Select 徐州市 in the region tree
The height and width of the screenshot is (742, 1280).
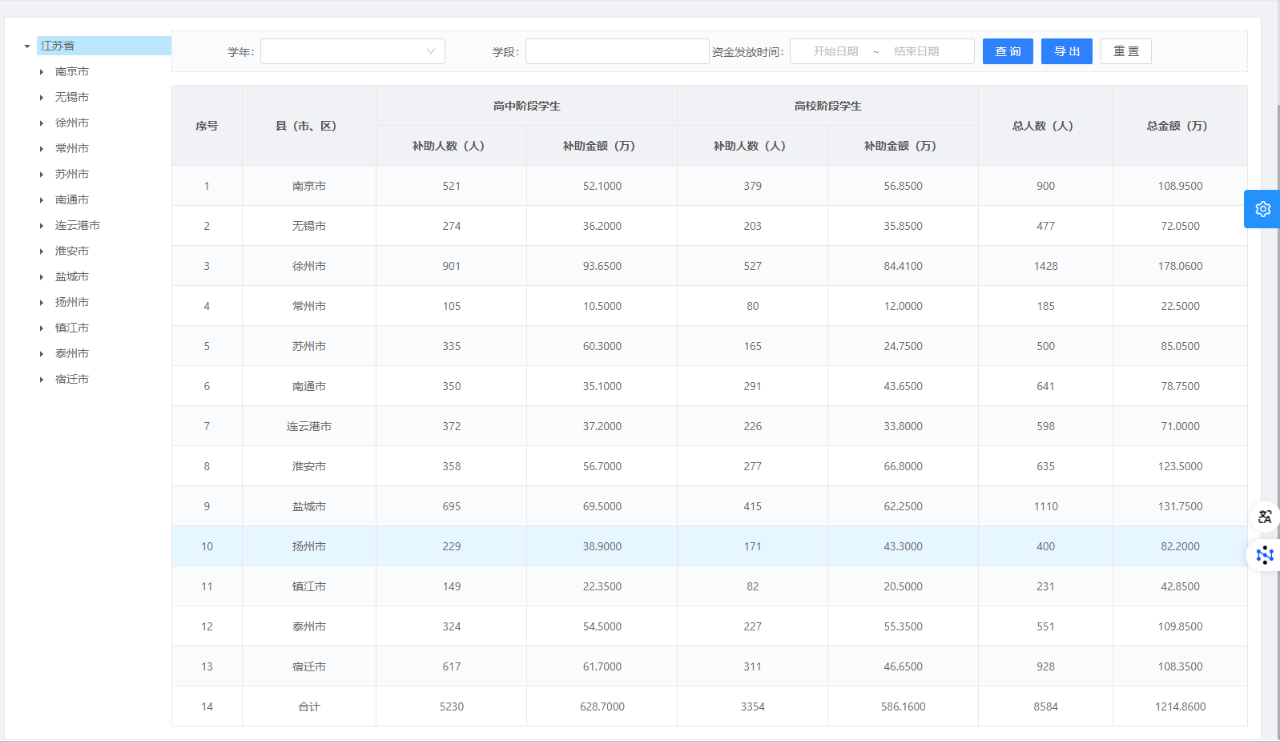pos(72,123)
